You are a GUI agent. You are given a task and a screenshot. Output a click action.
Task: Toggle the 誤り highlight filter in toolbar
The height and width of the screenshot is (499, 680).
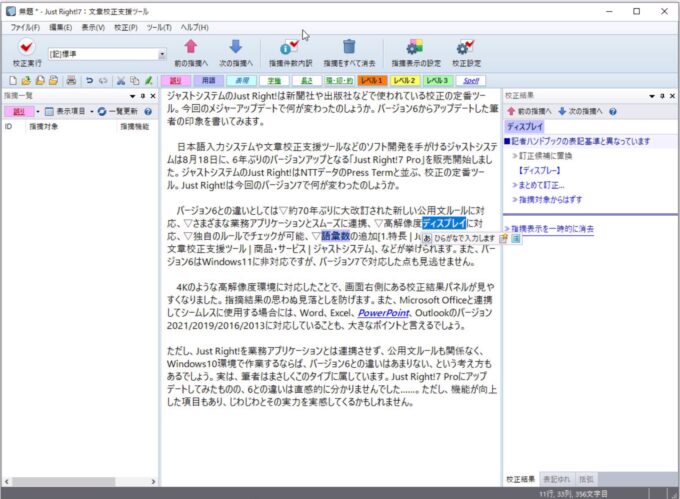click(175, 81)
